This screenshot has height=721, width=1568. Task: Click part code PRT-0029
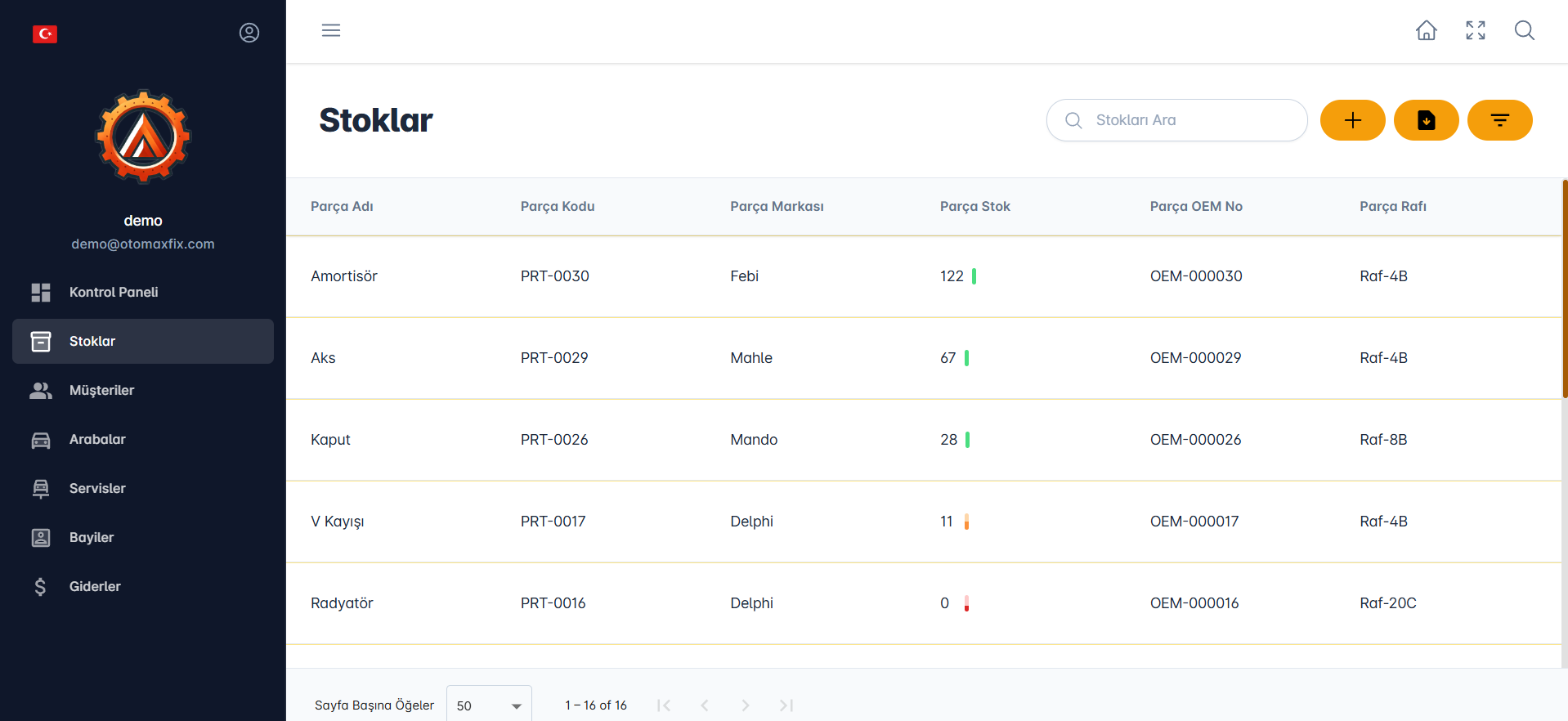tap(554, 358)
